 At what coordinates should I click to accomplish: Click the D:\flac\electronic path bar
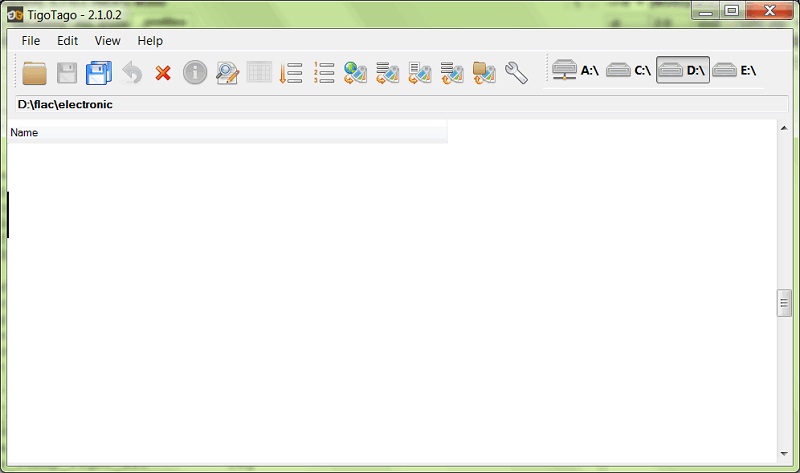(x=402, y=104)
